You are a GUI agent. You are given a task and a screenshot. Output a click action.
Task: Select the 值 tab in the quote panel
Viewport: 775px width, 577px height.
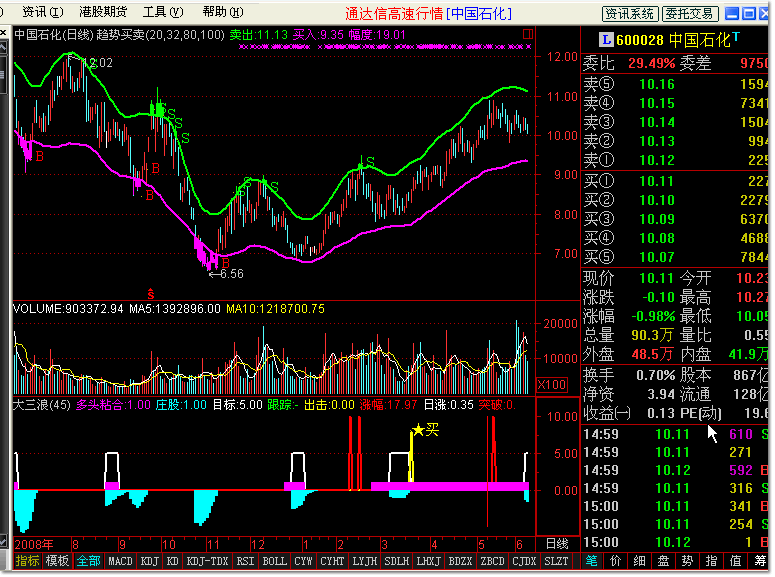click(x=735, y=561)
